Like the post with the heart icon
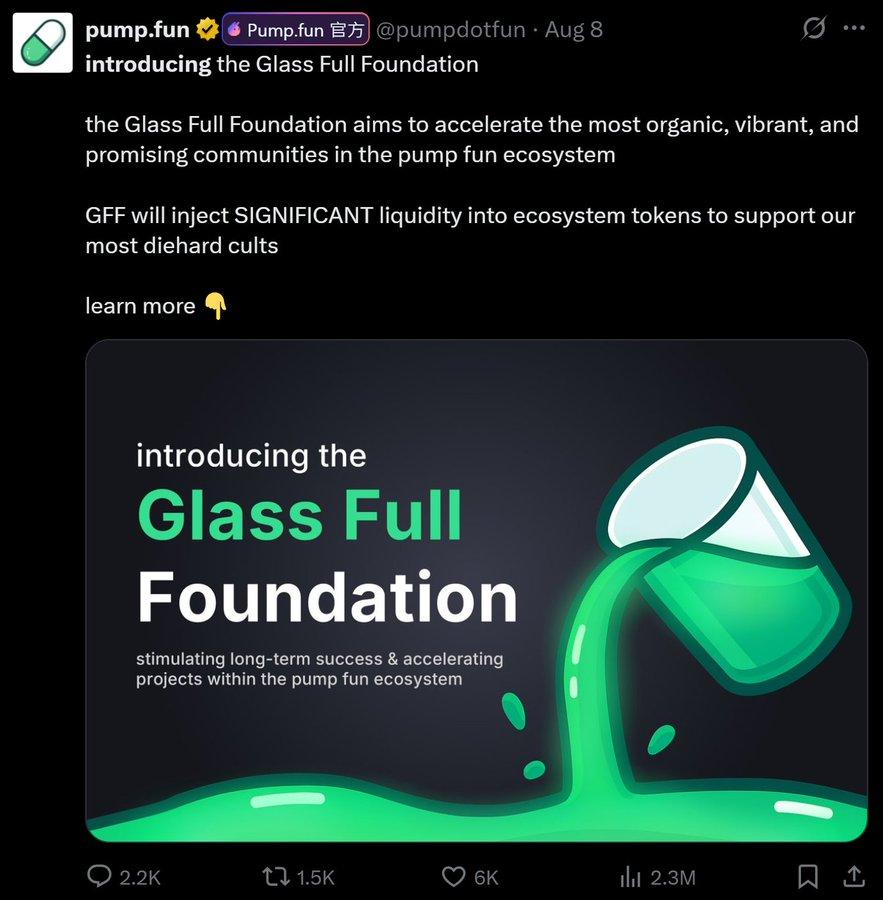The height and width of the screenshot is (900, 883). point(453,876)
